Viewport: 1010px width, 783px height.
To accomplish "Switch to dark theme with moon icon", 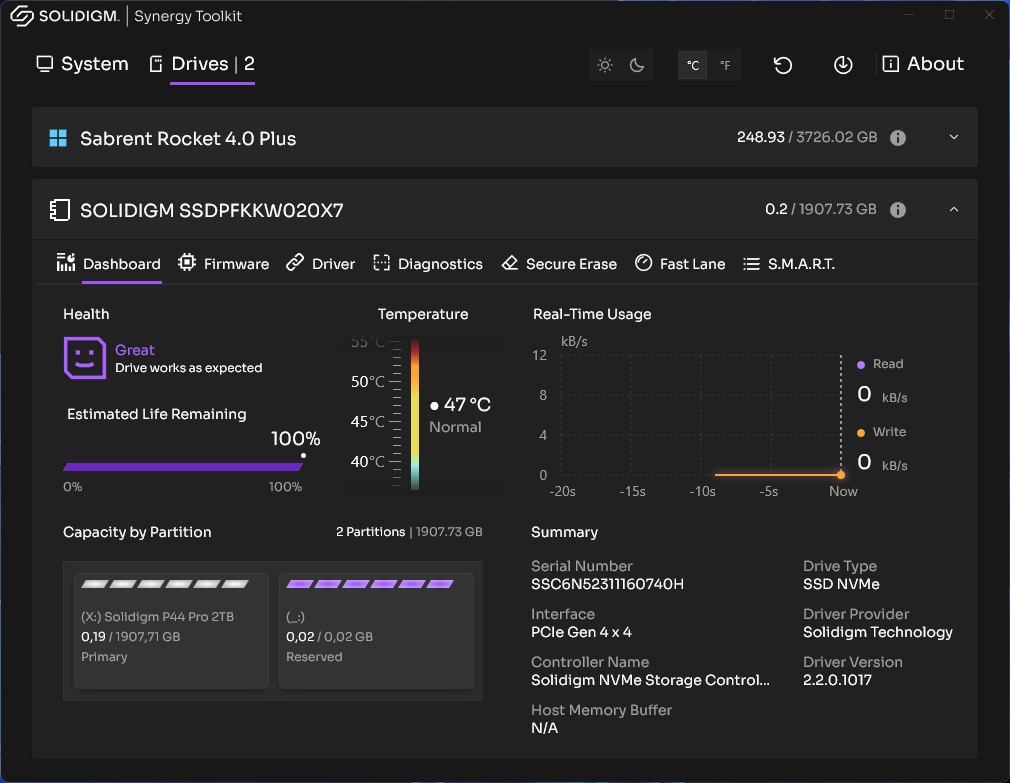I will 637,65.
